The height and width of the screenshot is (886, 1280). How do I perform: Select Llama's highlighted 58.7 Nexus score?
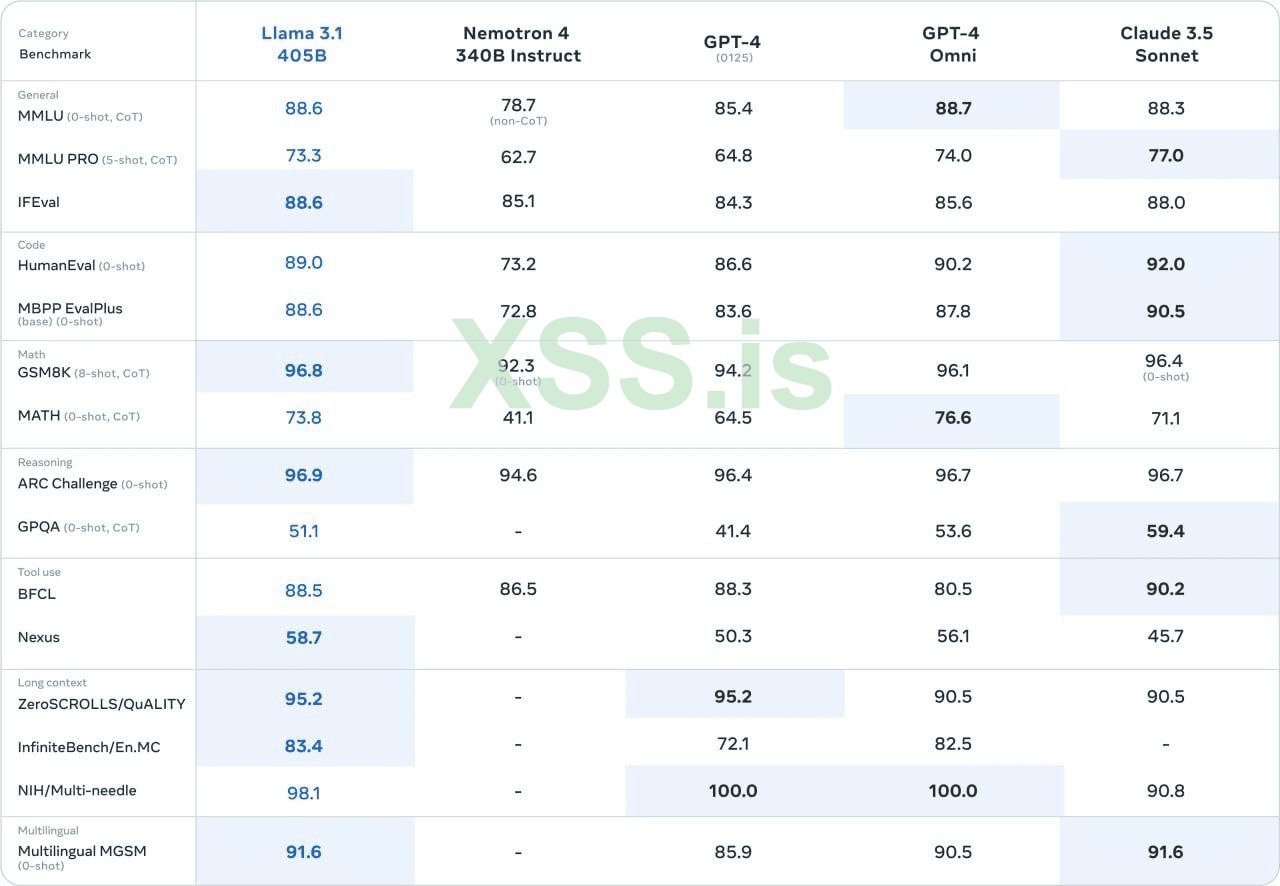(303, 637)
